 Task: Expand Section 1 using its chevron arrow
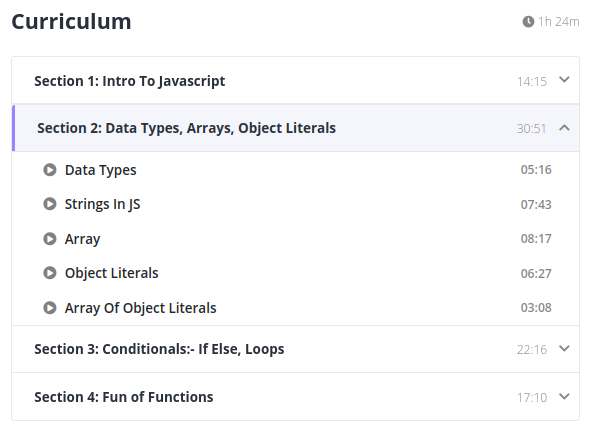(x=564, y=80)
